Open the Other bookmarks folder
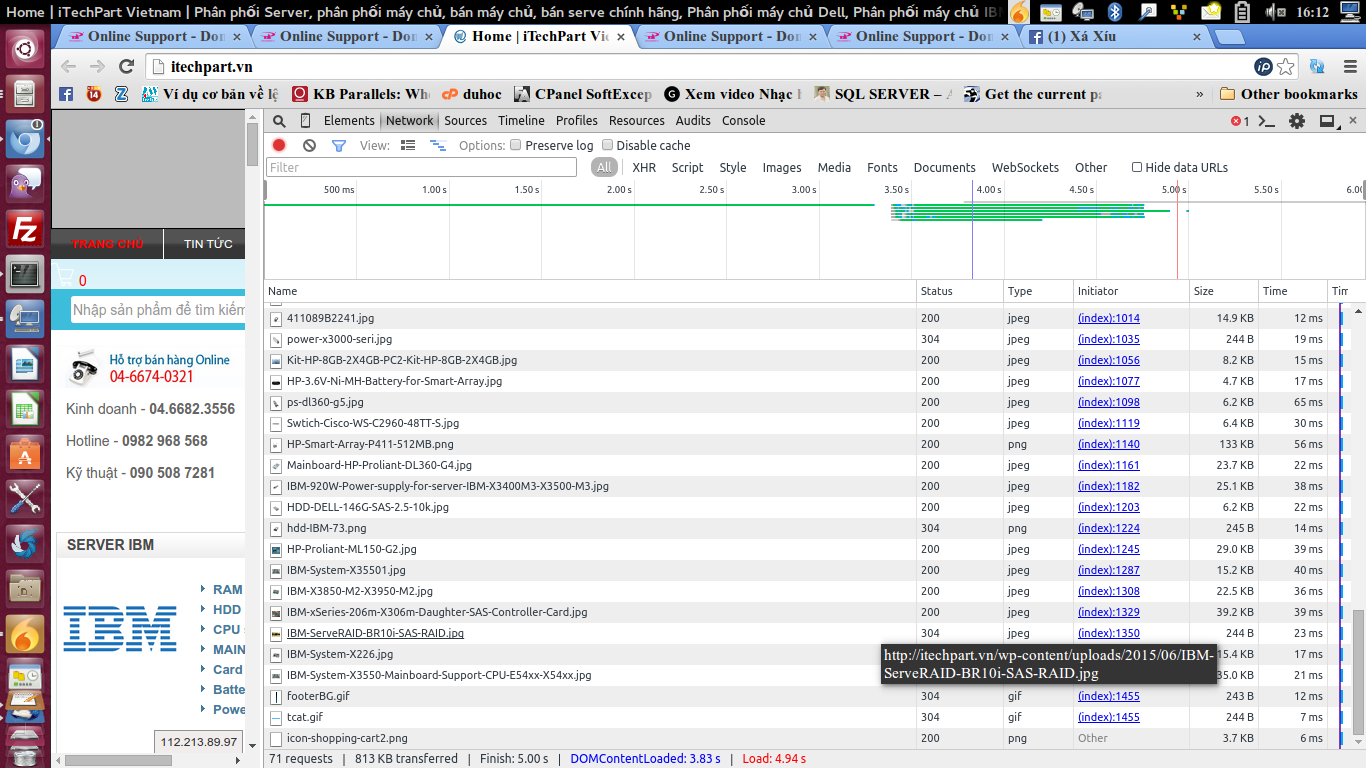The width and height of the screenshot is (1366, 768). pyautogui.click(x=1288, y=94)
